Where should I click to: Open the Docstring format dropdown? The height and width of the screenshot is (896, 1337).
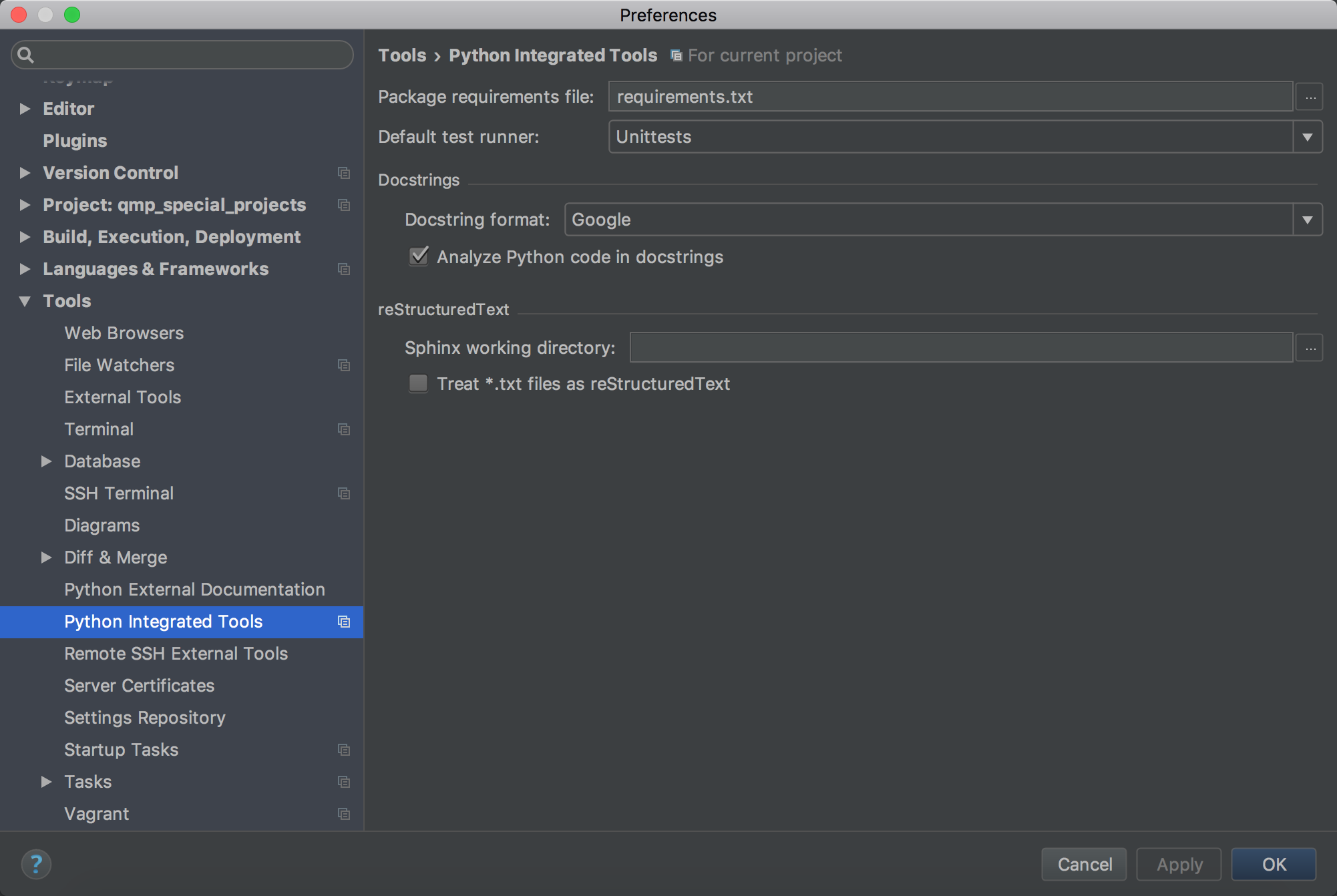1307,220
